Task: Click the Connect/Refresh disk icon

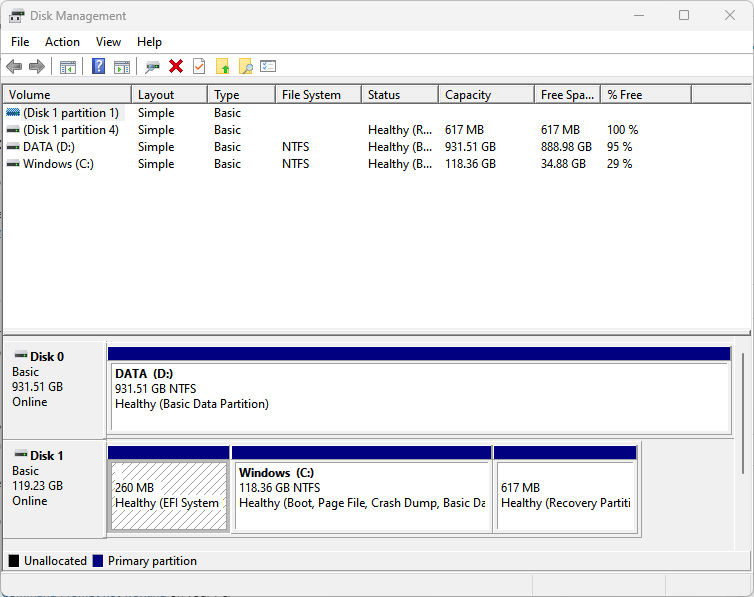Action: 152,67
